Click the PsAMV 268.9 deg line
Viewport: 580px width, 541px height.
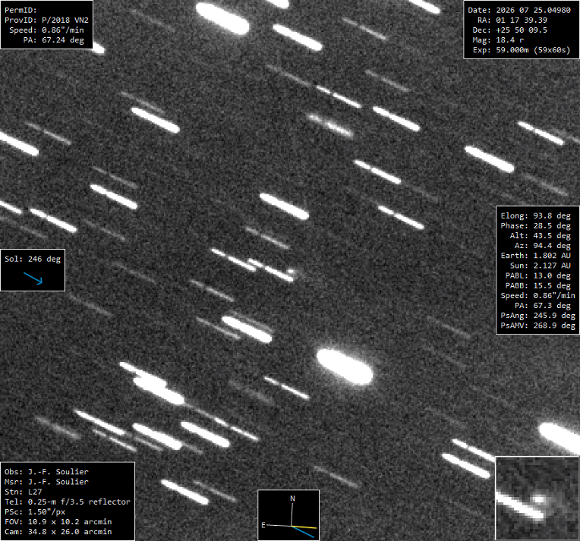click(x=538, y=325)
